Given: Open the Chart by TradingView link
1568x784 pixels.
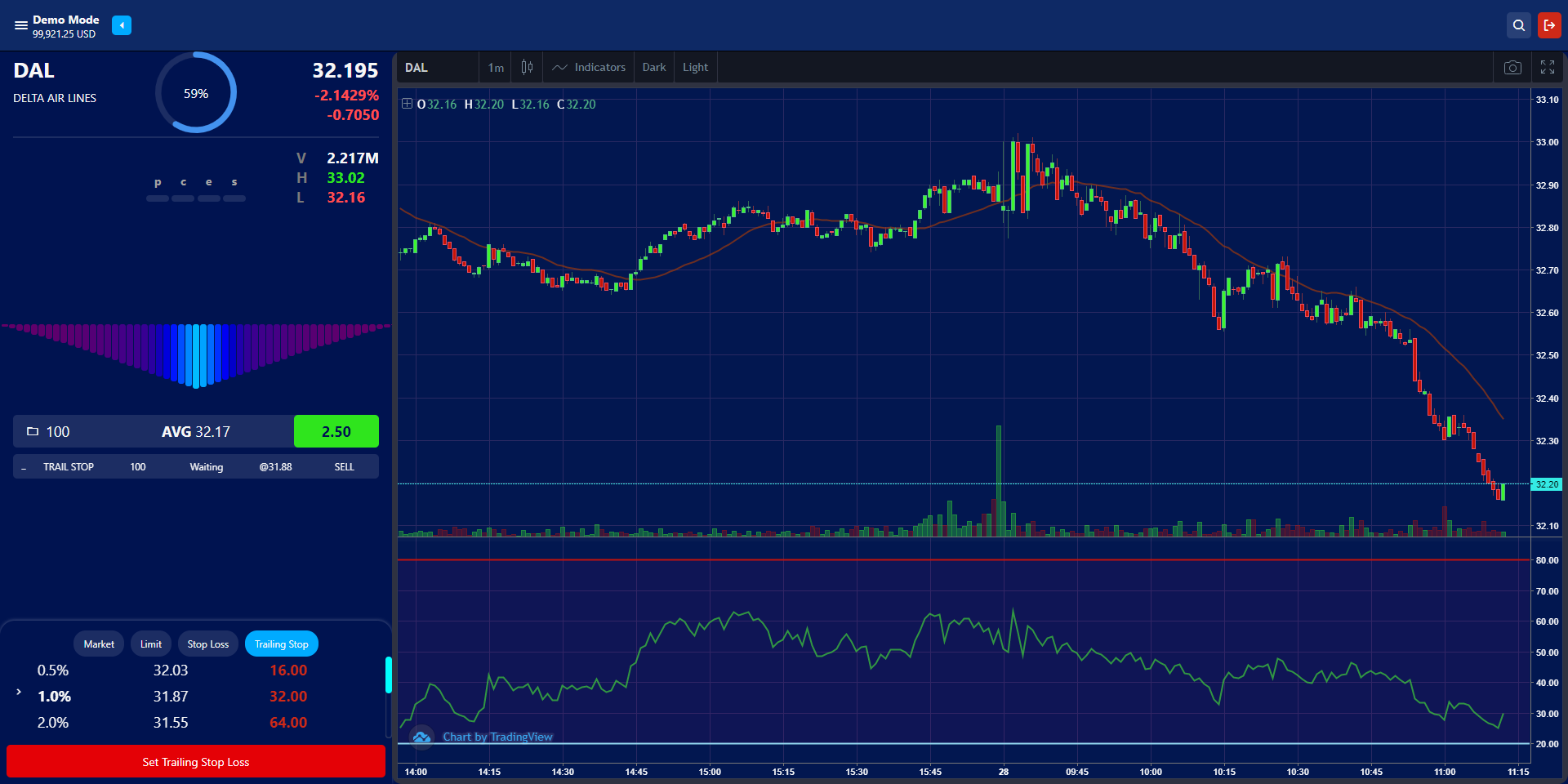Looking at the screenshot, I should coord(497,737).
